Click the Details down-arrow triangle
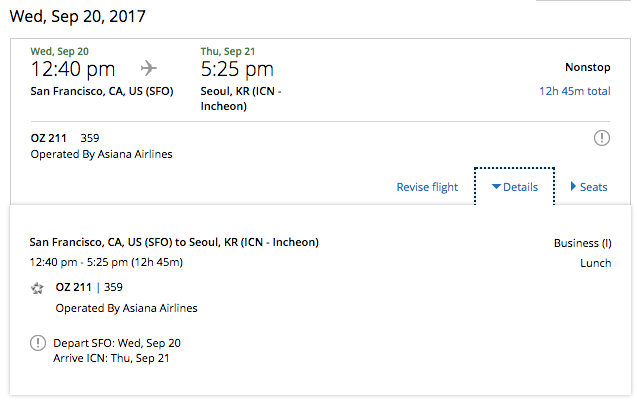 point(496,187)
